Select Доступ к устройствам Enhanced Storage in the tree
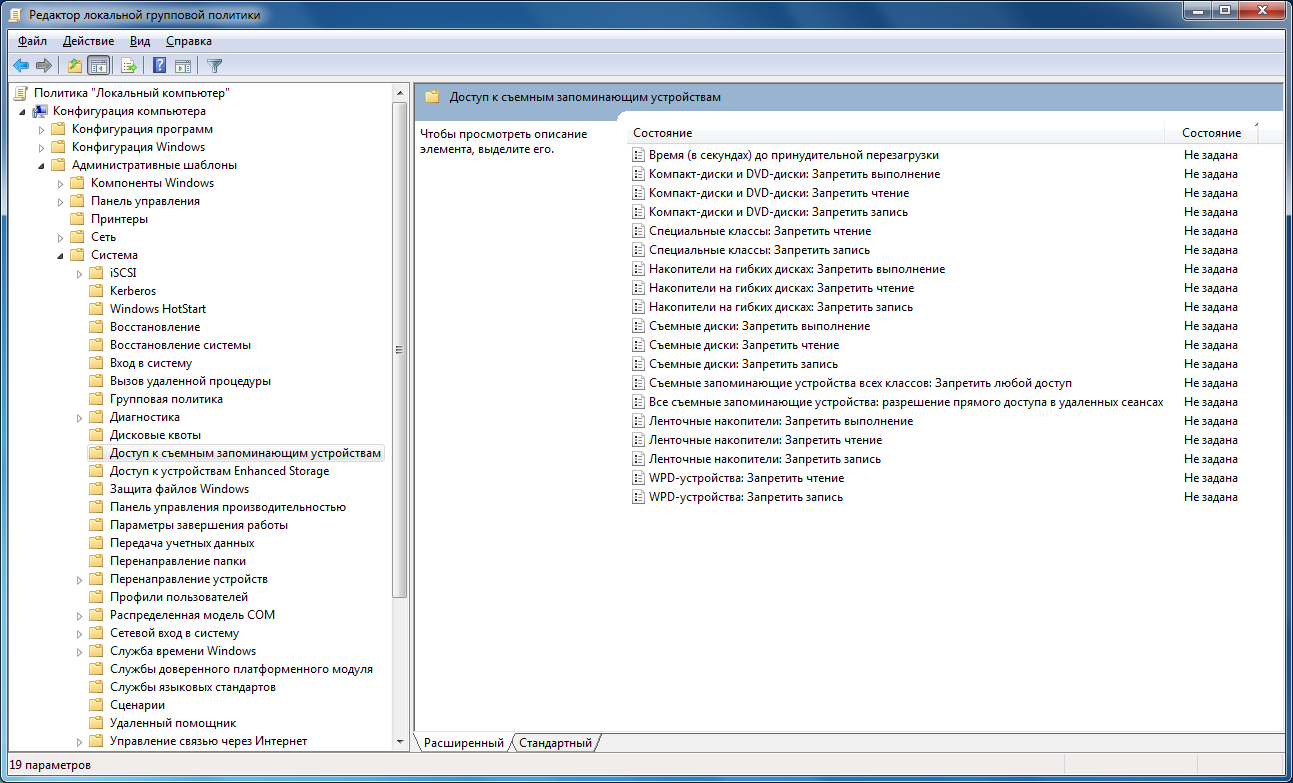 (x=219, y=471)
